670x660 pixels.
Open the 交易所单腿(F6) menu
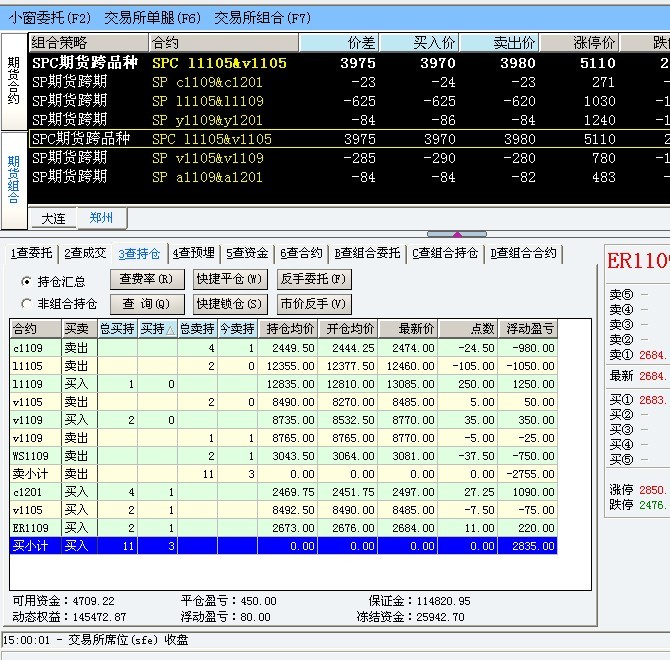153,18
